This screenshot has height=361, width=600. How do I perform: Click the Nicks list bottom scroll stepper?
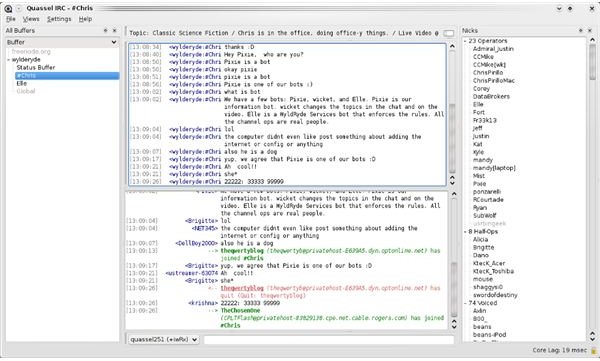pos(592,336)
